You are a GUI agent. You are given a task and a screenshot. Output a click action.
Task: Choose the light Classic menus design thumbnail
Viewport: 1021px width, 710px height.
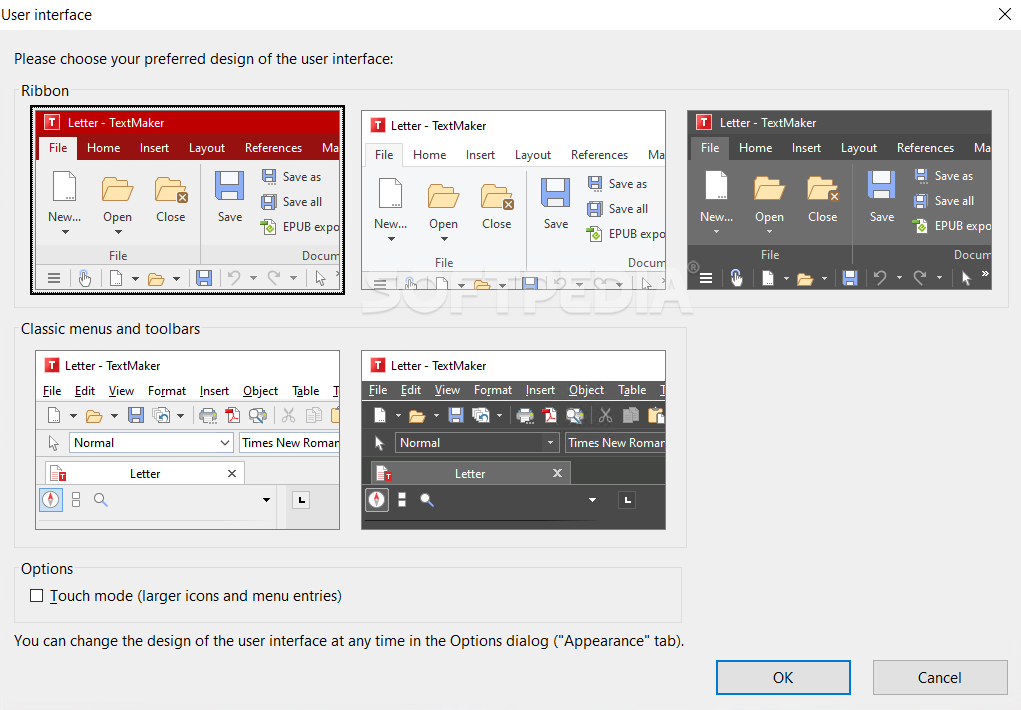pos(188,440)
